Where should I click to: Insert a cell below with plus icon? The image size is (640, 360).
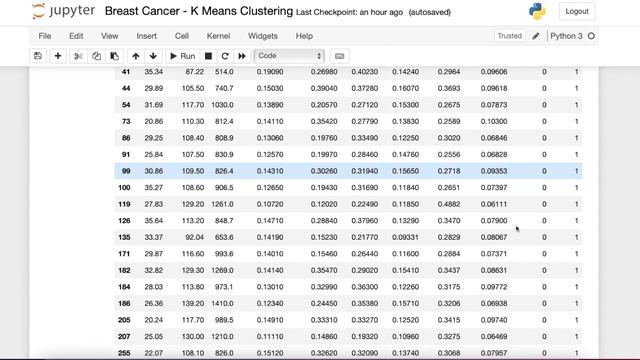click(58, 56)
